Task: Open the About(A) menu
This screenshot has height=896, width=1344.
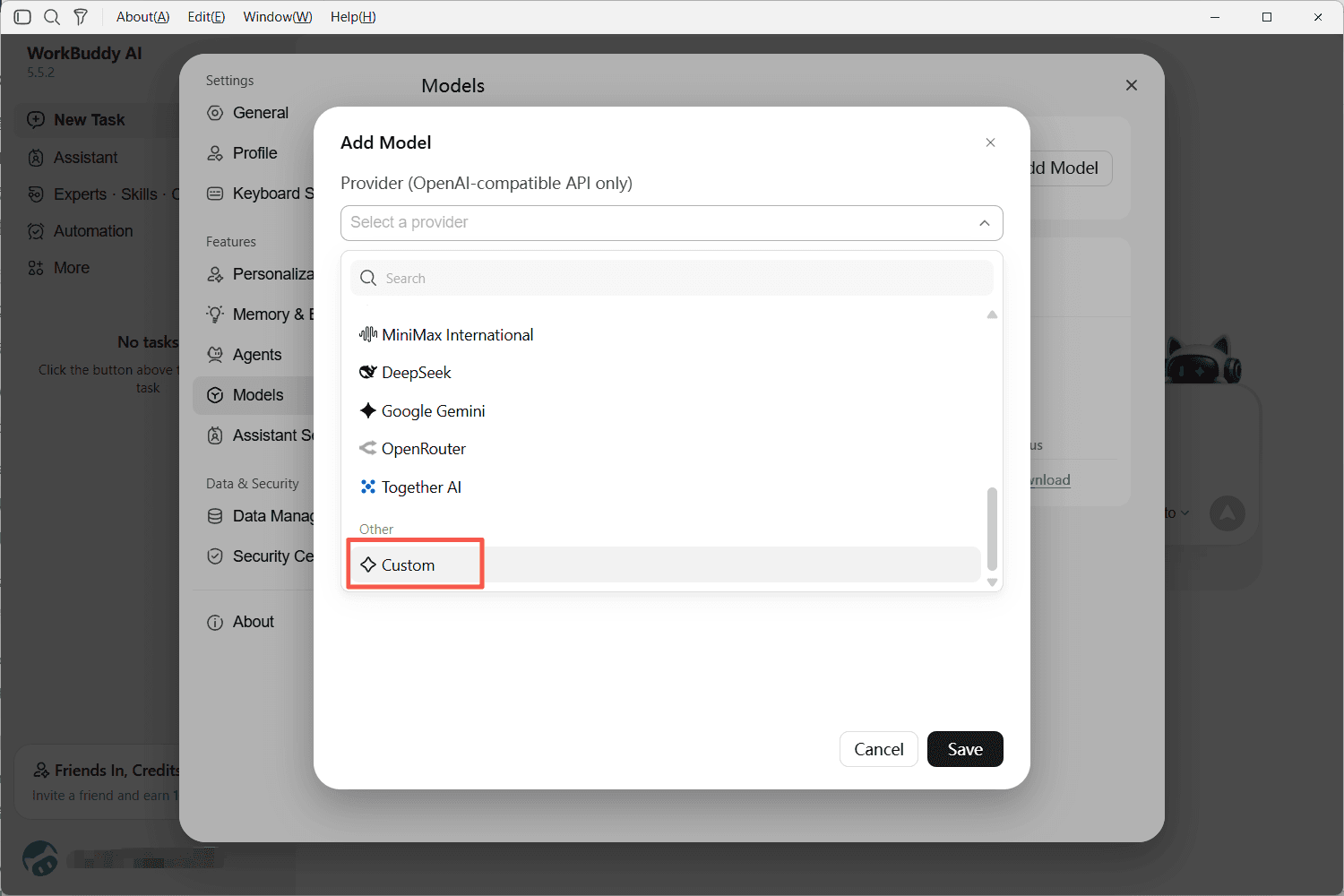Action: coord(142,17)
